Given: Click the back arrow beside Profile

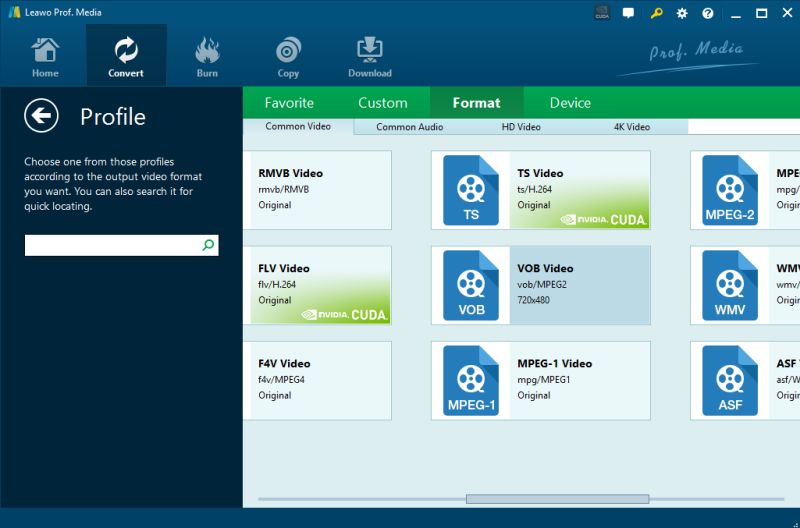Looking at the screenshot, I should (x=41, y=116).
